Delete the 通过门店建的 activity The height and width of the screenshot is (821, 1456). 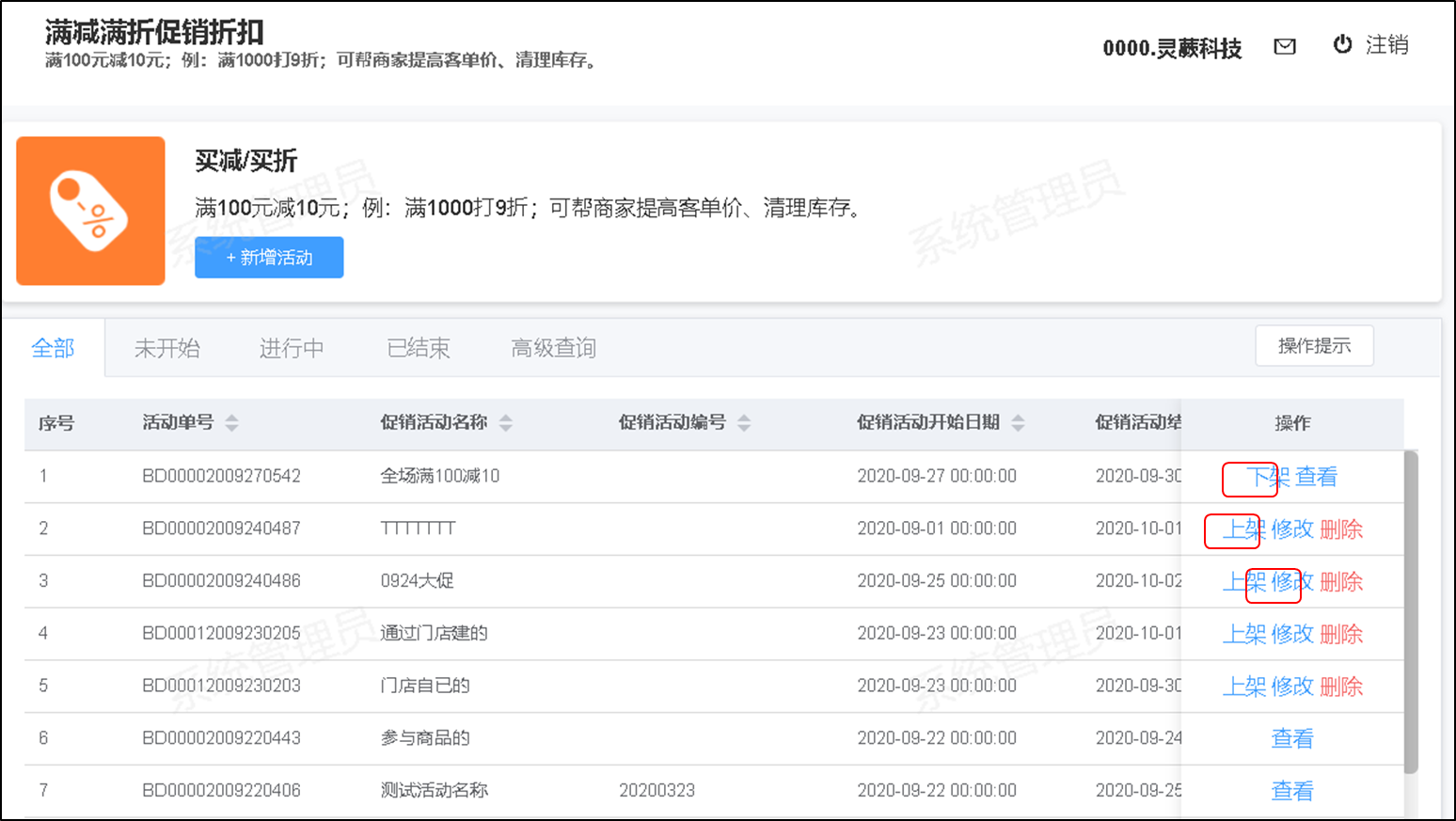[x=1341, y=635]
